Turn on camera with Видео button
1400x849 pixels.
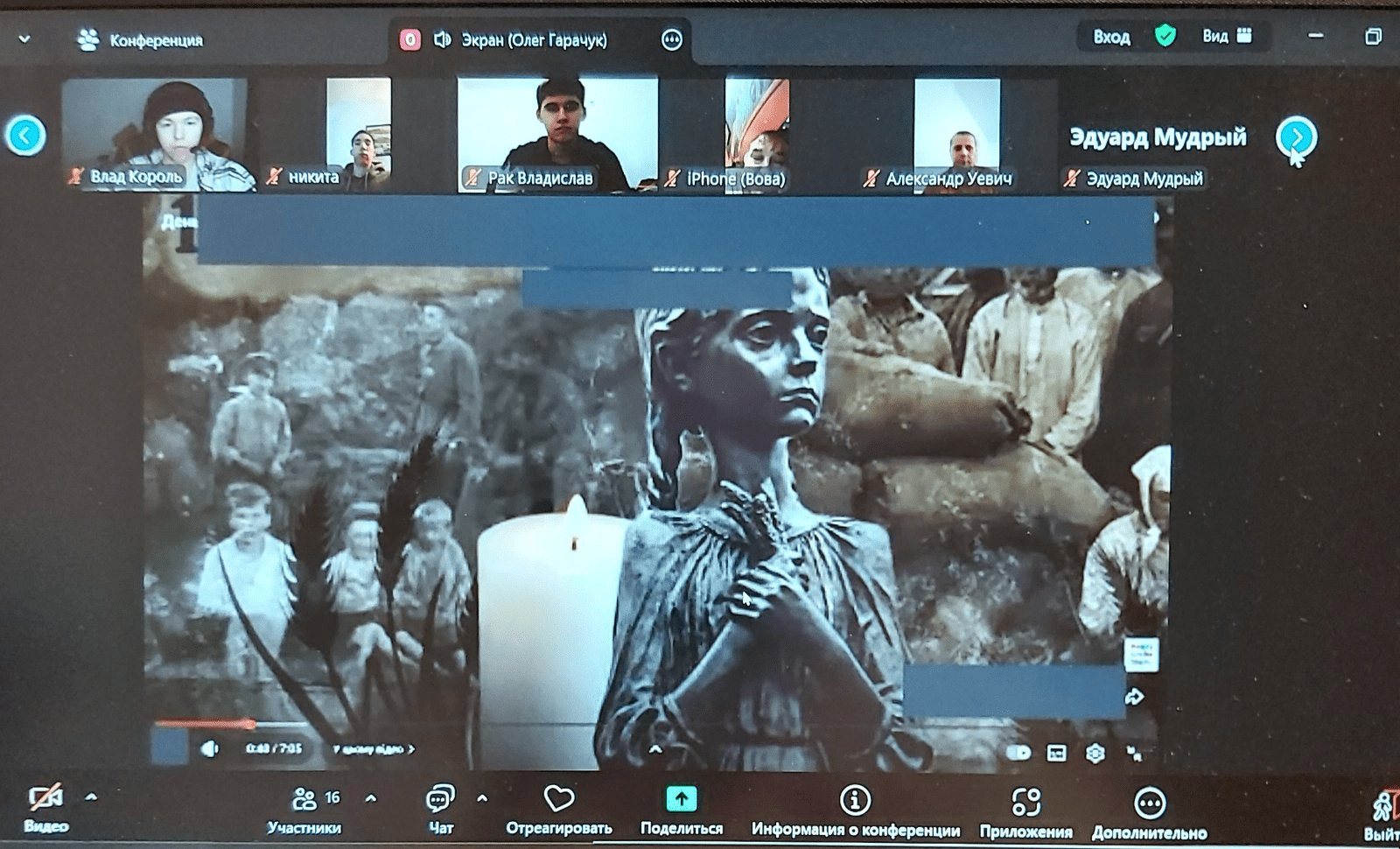pyautogui.click(x=45, y=799)
